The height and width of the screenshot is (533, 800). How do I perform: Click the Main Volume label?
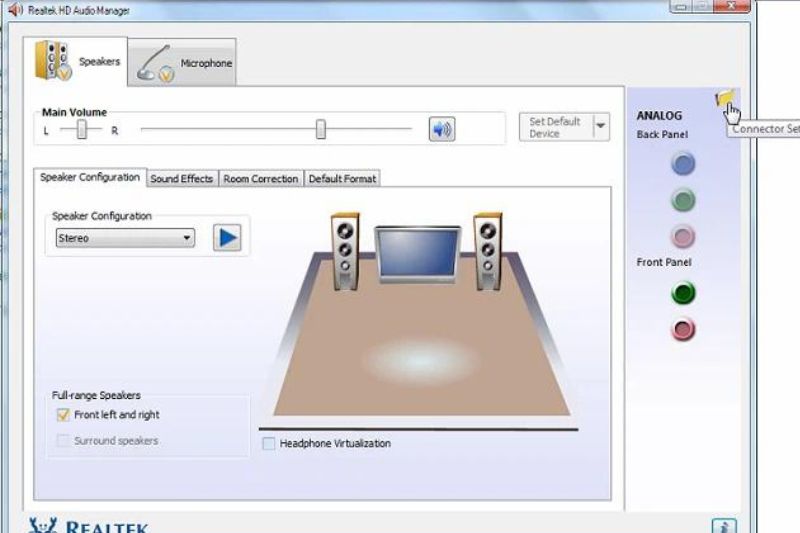tap(74, 112)
